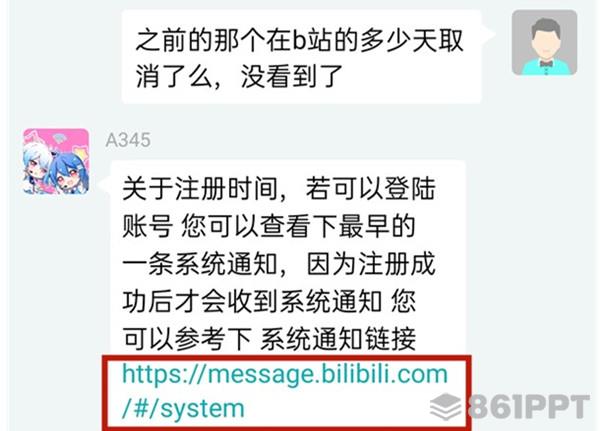This screenshot has width=600, height=431.
Task: Click the bow tie on the user avatar
Action: click(546, 63)
